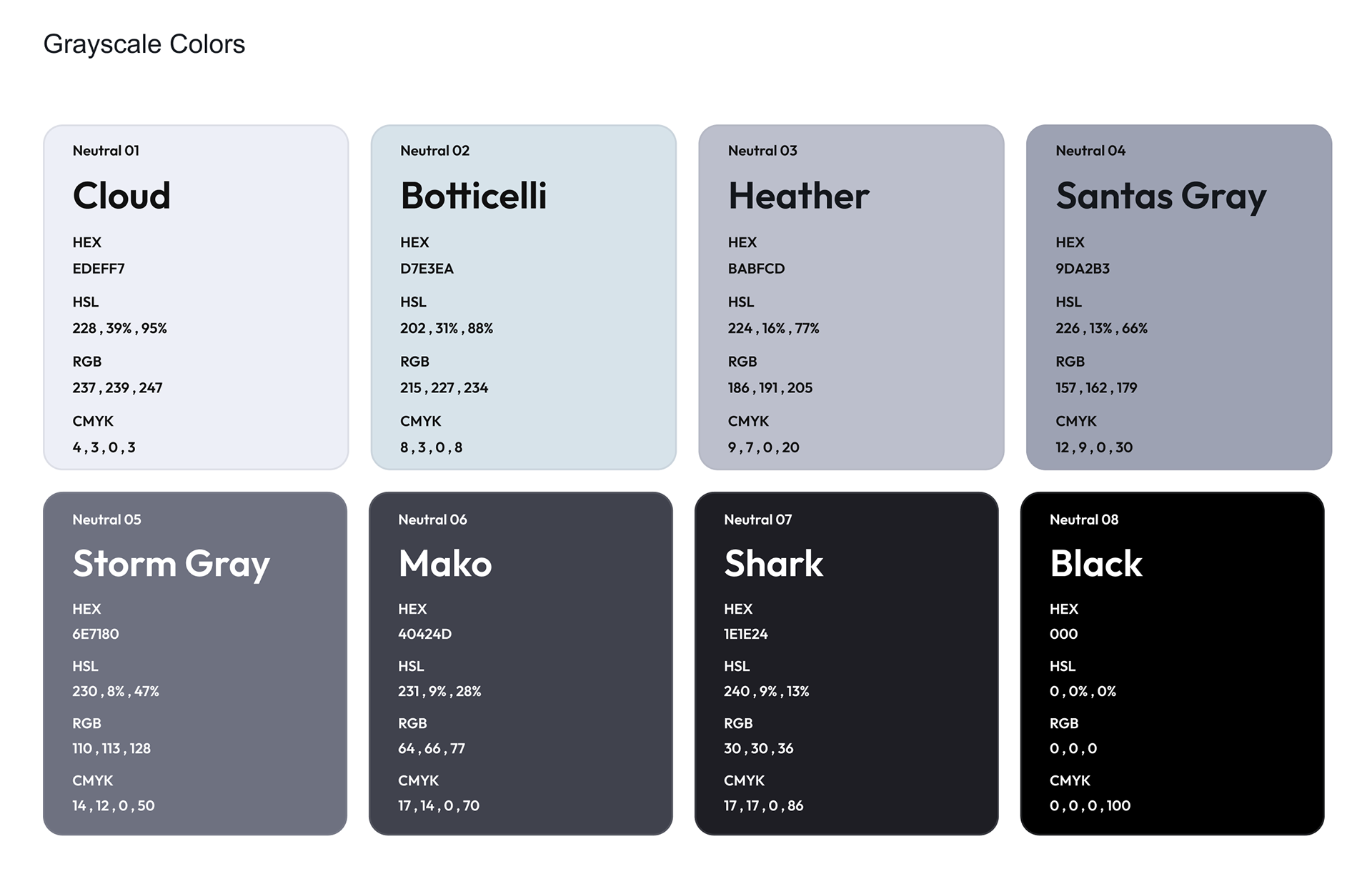Select the Mako color swatch title
Viewport: 1372px width, 889px height.
(445, 564)
